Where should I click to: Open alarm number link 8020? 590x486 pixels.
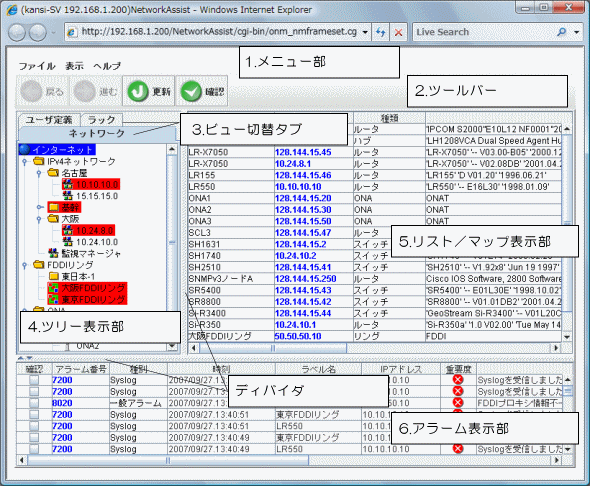(x=62, y=403)
